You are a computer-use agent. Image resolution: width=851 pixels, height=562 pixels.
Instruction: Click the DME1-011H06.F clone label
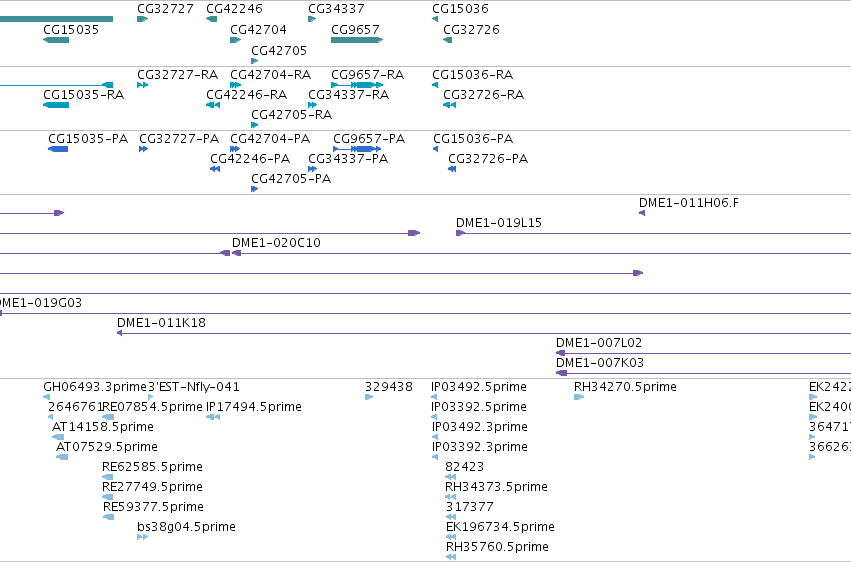coord(689,203)
